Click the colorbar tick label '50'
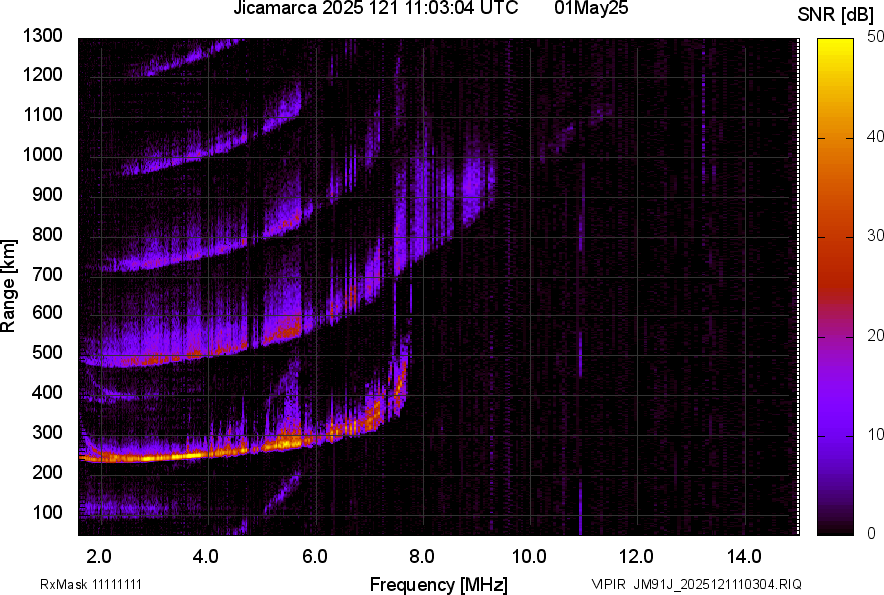This screenshot has height=595, width=884. [876, 37]
